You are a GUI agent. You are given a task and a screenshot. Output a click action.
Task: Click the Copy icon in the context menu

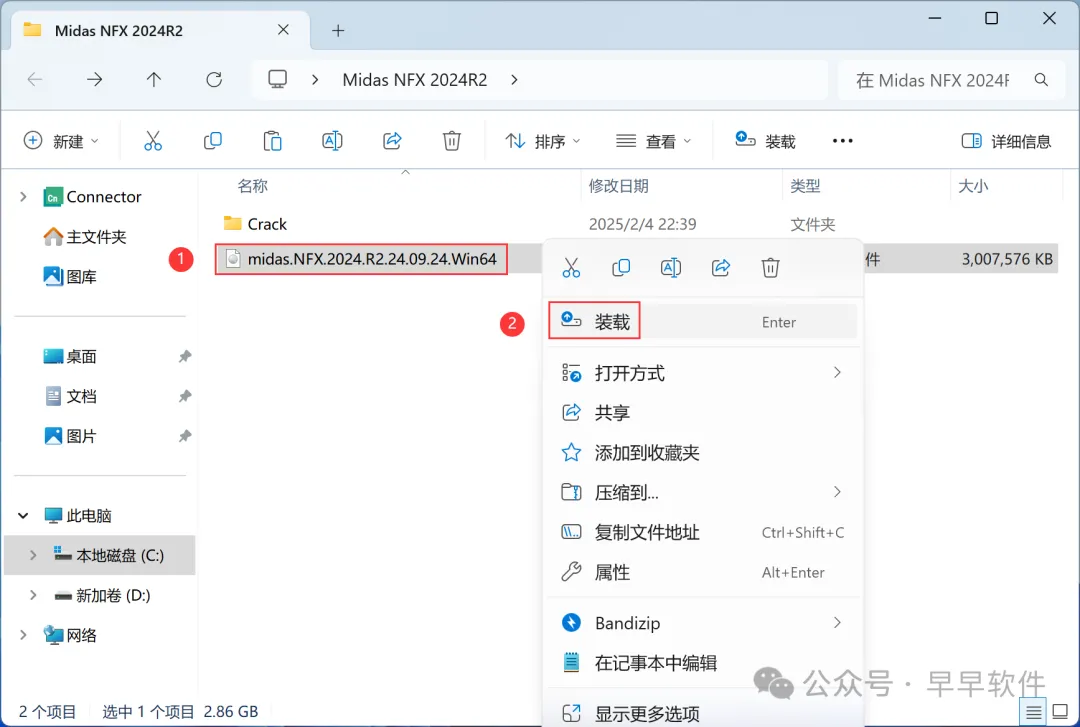tap(621, 267)
